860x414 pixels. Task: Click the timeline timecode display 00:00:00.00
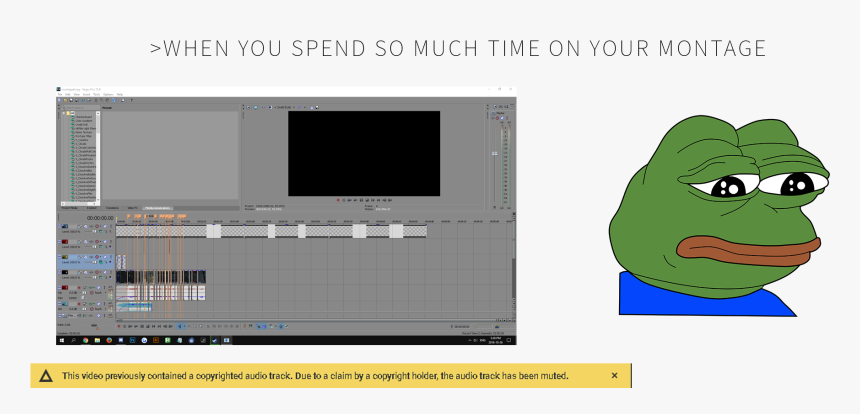100,218
